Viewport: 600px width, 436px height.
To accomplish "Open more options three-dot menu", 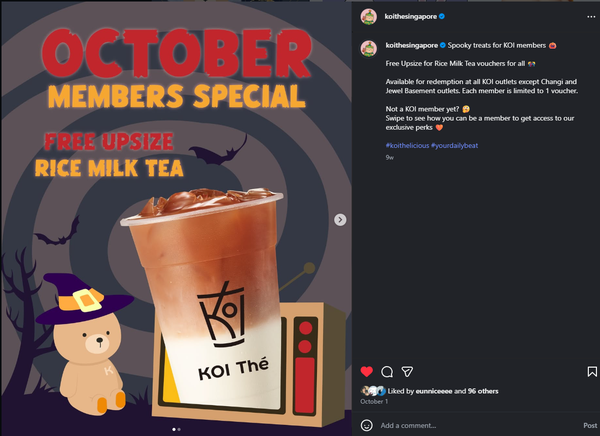I will (x=591, y=17).
